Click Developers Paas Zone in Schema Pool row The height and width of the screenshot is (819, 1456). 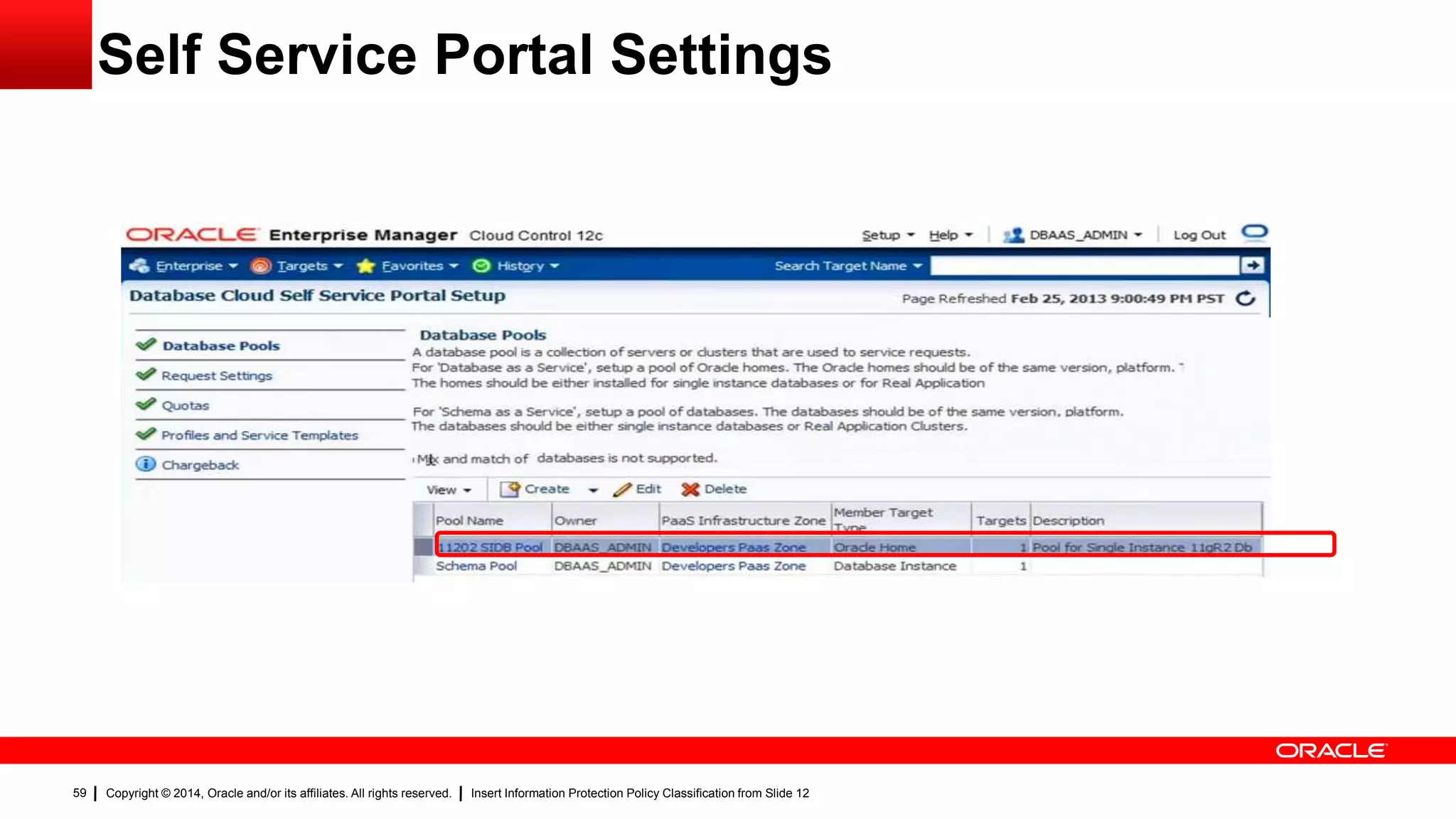(734, 566)
